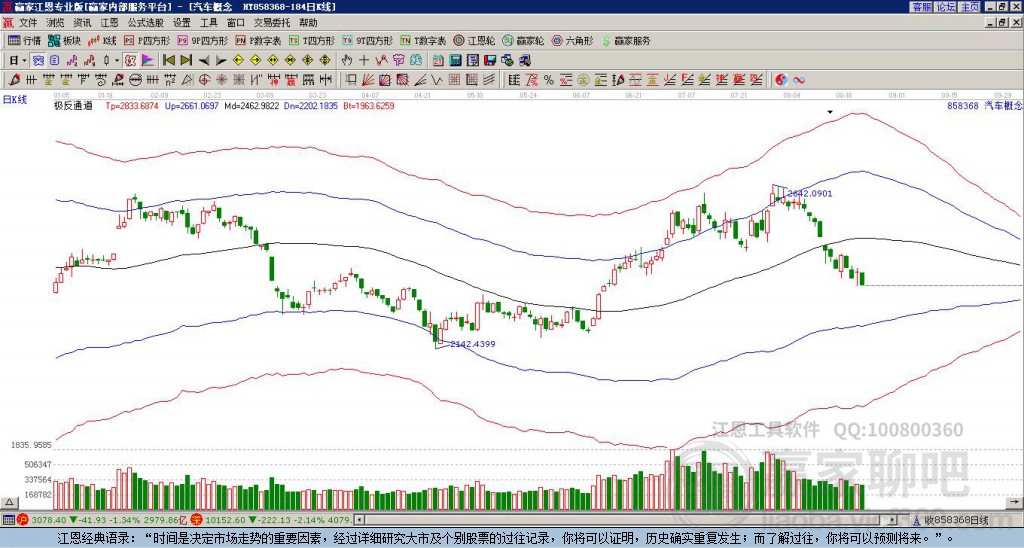Click Tp=2833.6874 indicator value

point(131,105)
